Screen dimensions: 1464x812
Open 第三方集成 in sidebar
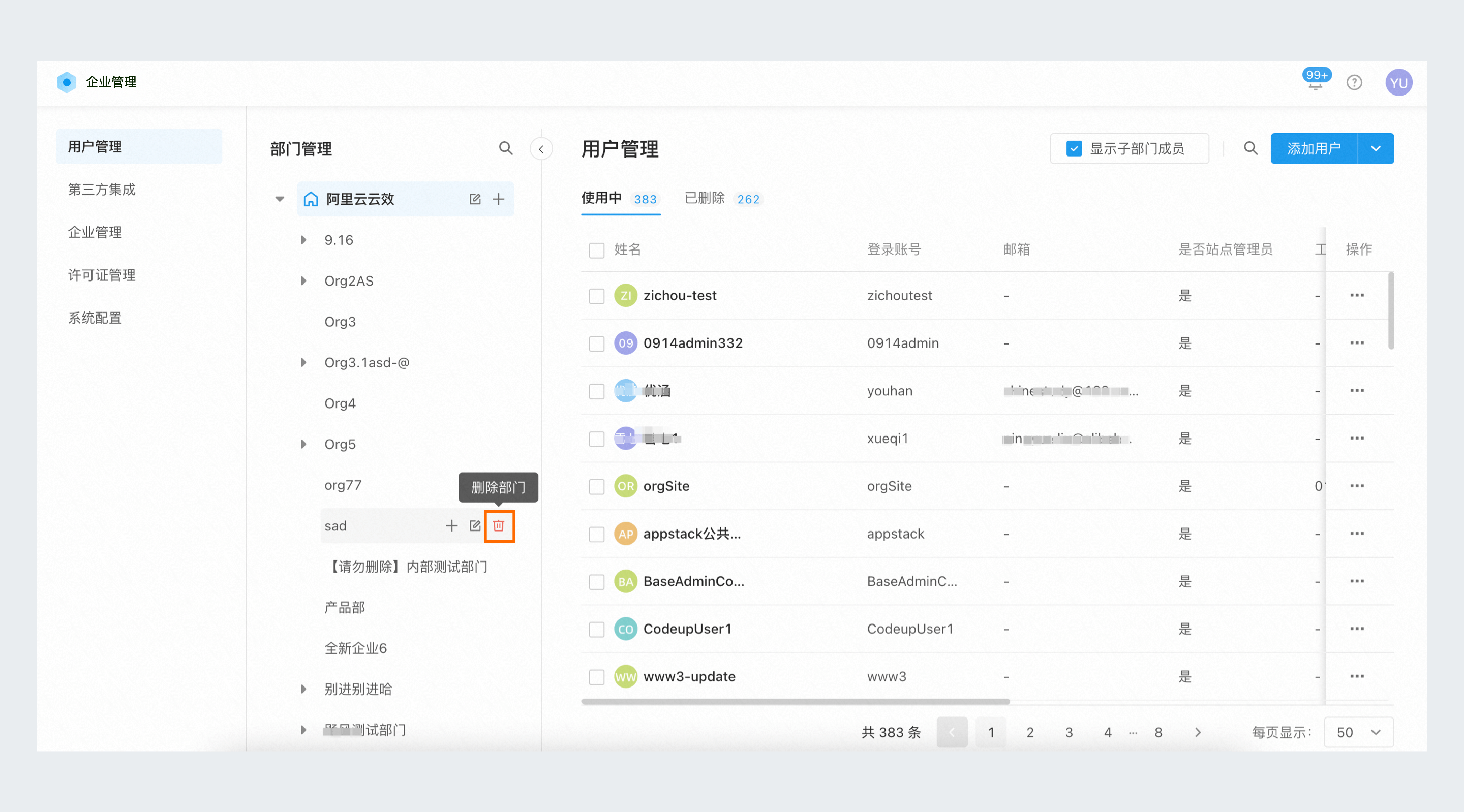[102, 189]
